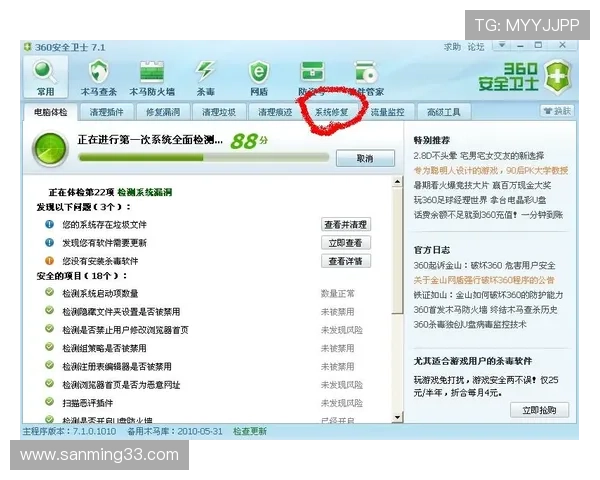Viewport: 600px width, 480px height.
Task: Open link 铁证如山:金山如何破坏360的防护能力
Action: click(488, 295)
